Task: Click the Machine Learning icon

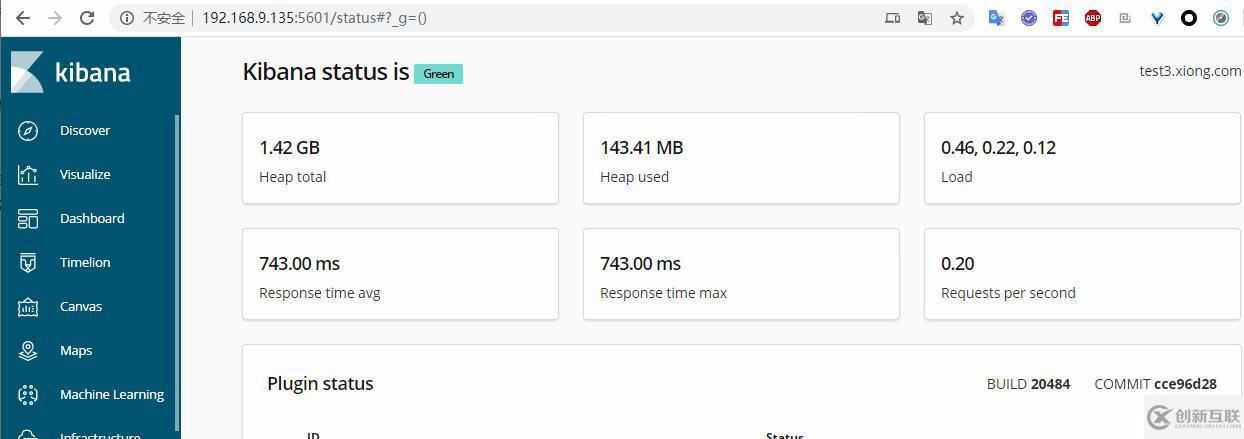Action: pyautogui.click(x=28, y=395)
